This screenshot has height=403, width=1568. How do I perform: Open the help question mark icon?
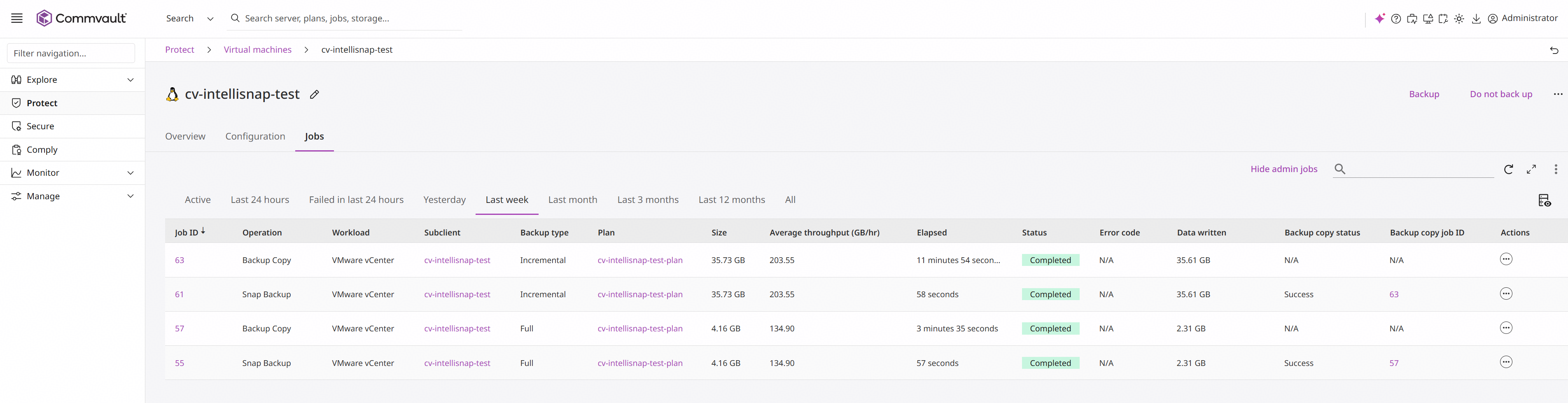1396,19
